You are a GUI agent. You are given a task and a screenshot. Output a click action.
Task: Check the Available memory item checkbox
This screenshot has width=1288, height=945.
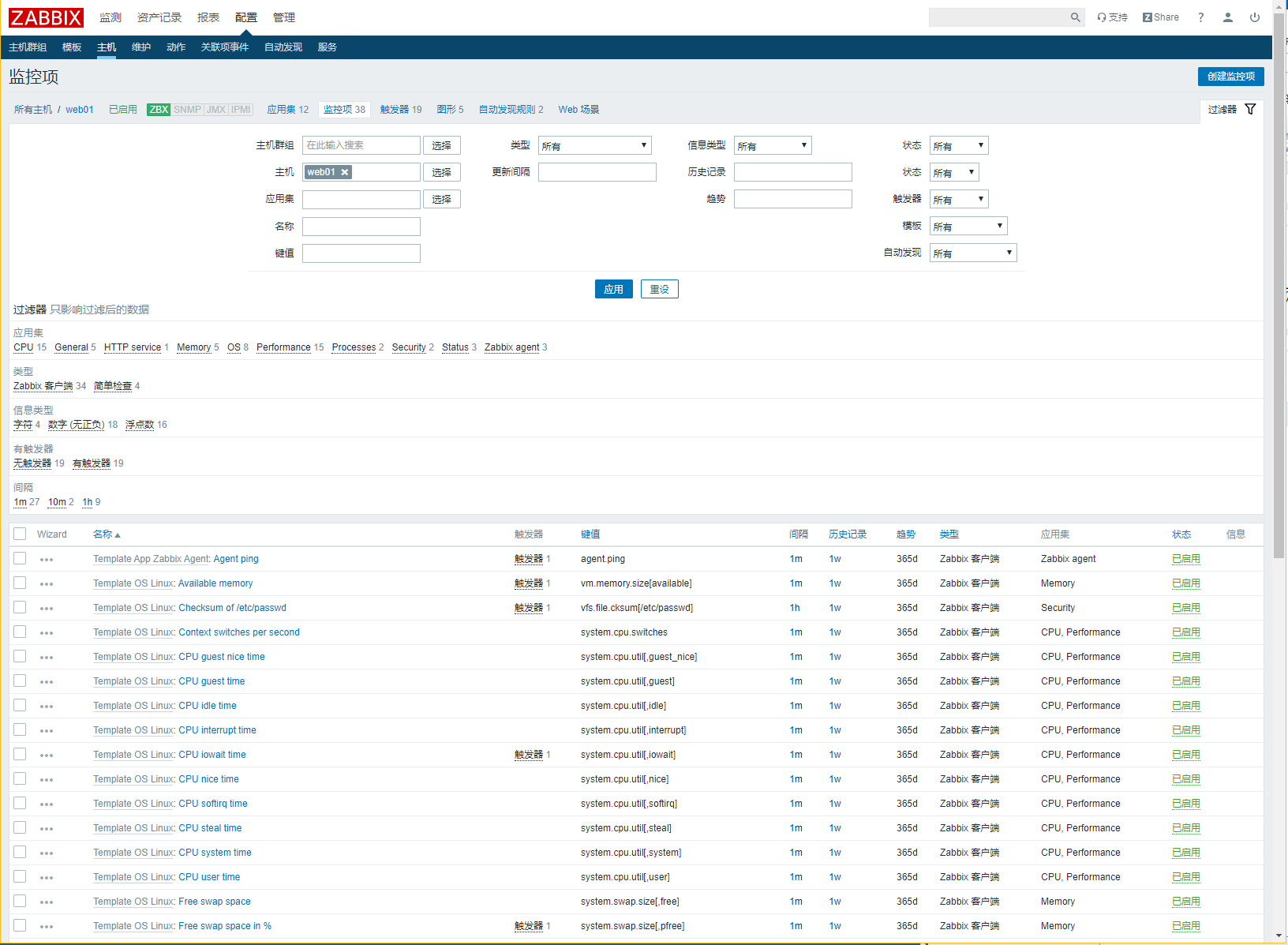click(20, 583)
